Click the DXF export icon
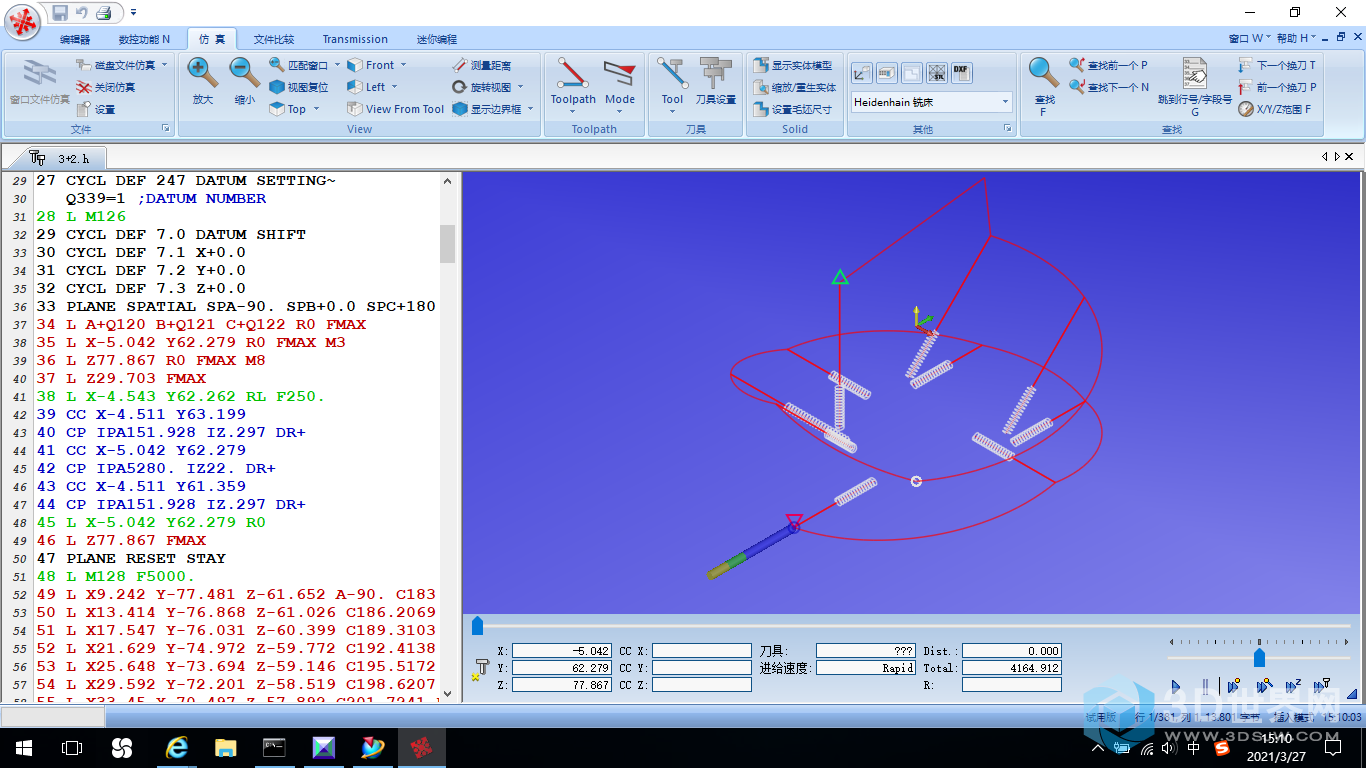Viewport: 1366px width, 768px height. point(961,73)
